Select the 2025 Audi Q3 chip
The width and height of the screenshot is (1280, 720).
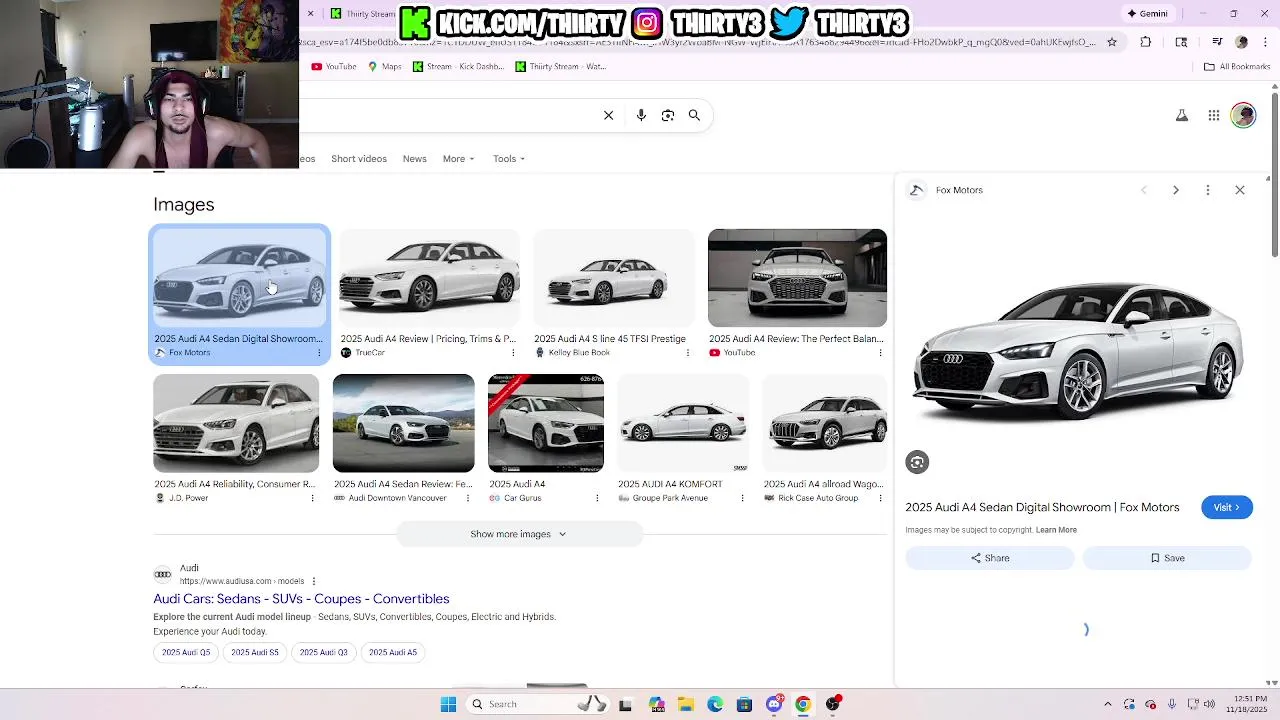point(324,652)
